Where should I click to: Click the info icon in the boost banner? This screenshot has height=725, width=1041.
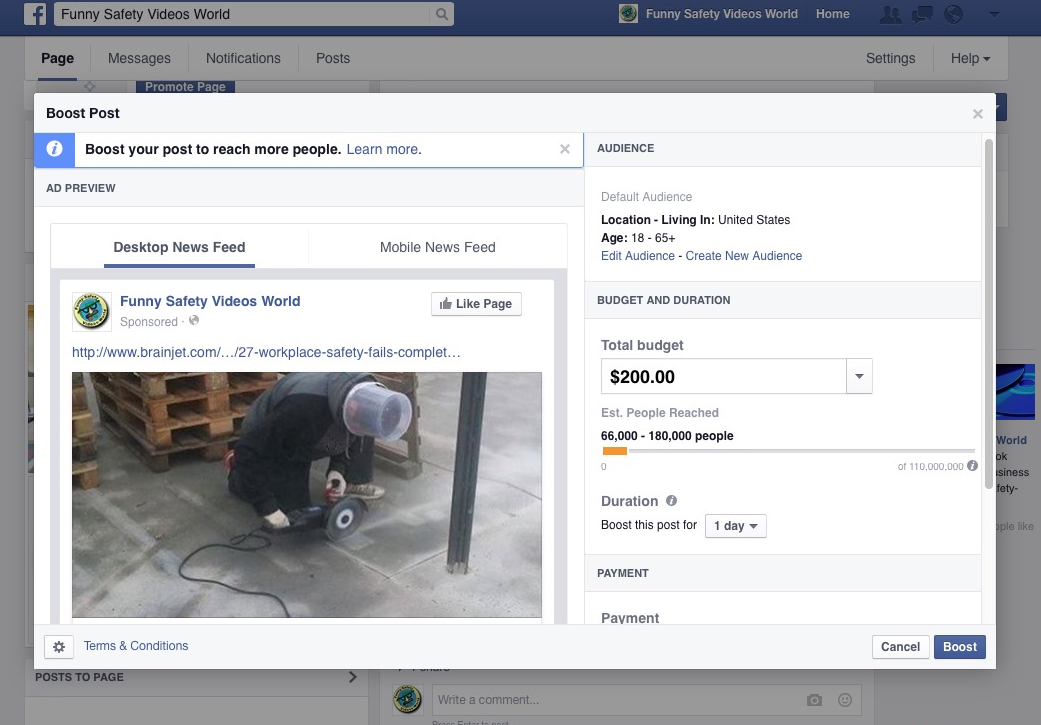coord(53,149)
